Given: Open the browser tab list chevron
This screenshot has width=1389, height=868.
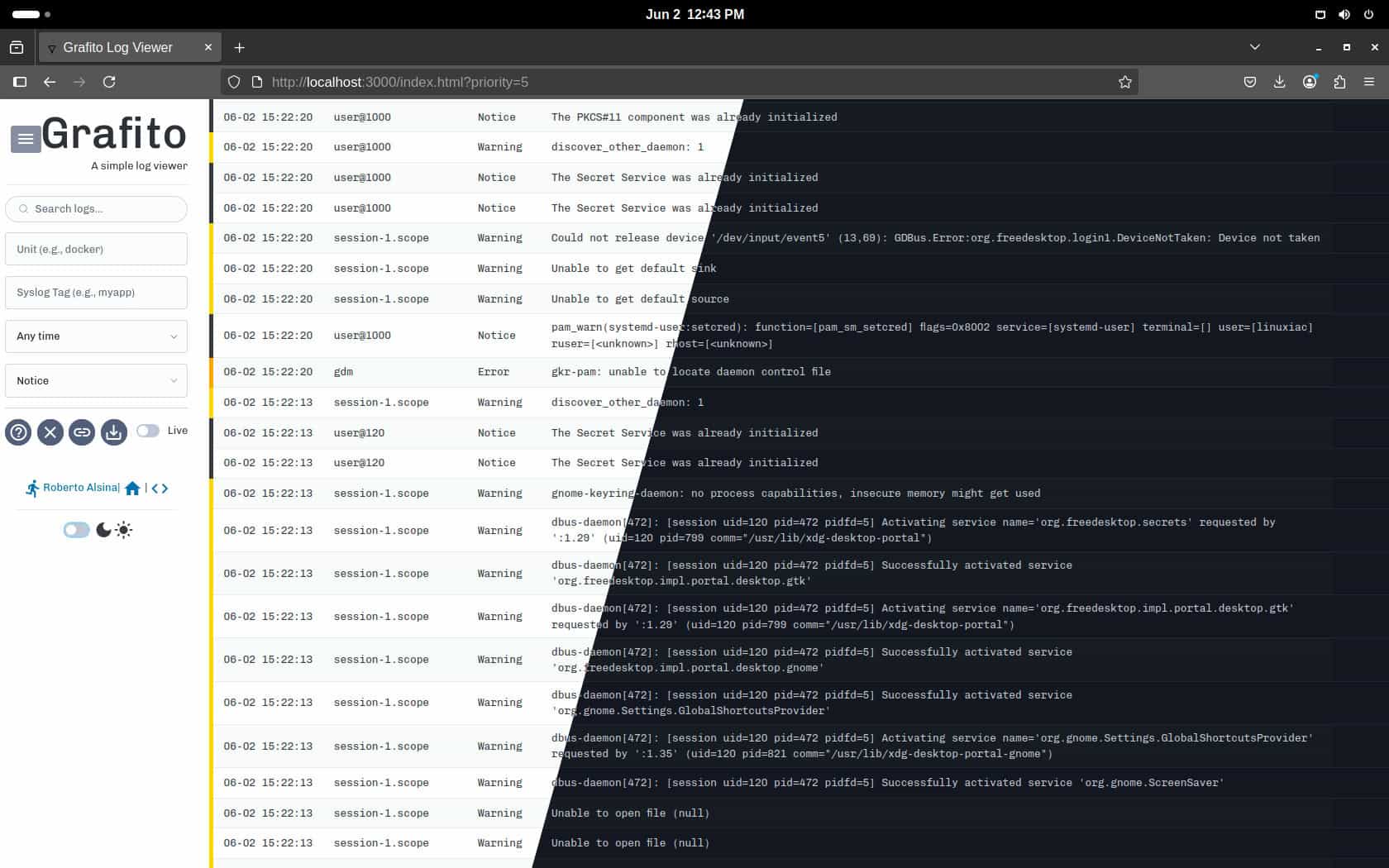Looking at the screenshot, I should (x=1255, y=47).
